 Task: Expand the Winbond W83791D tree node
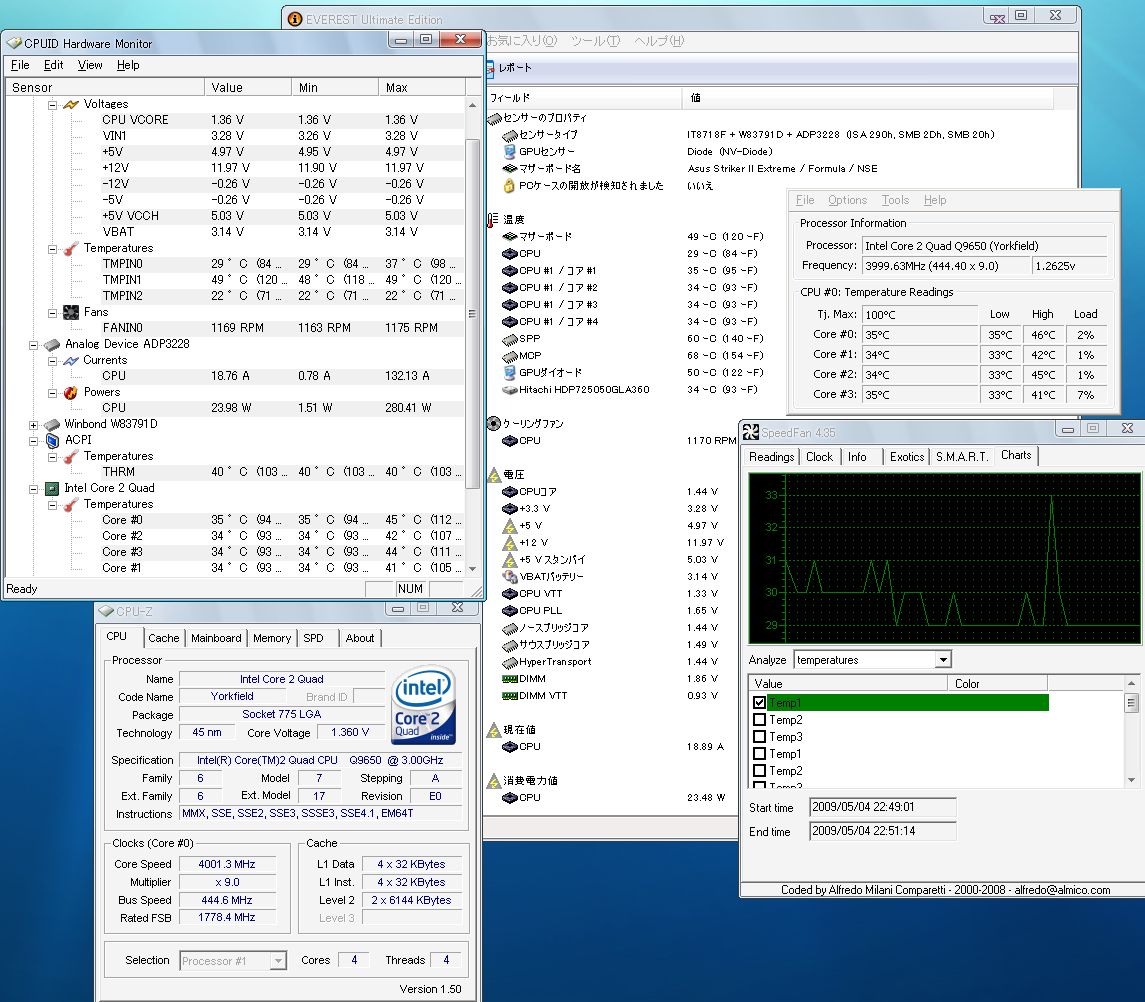(35, 424)
